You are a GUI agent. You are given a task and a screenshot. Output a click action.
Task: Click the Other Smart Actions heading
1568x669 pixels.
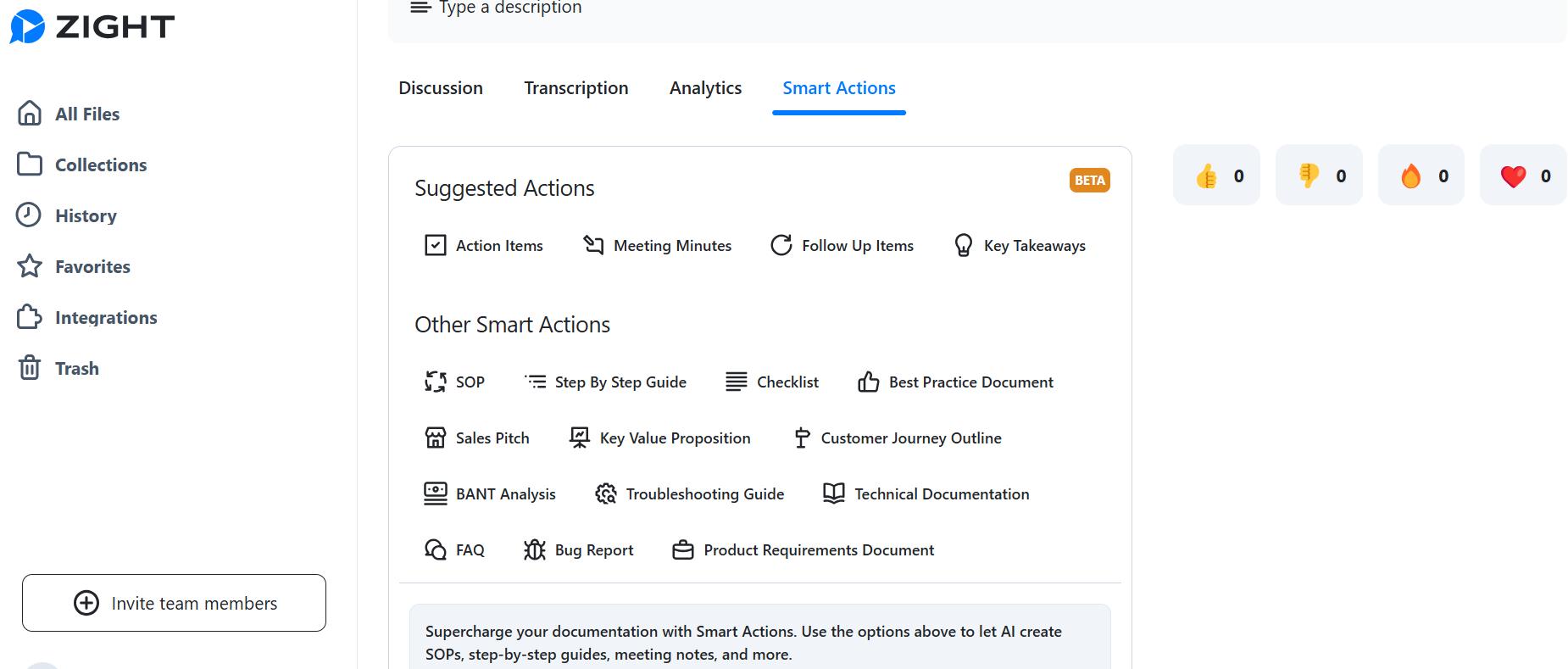[x=512, y=325]
